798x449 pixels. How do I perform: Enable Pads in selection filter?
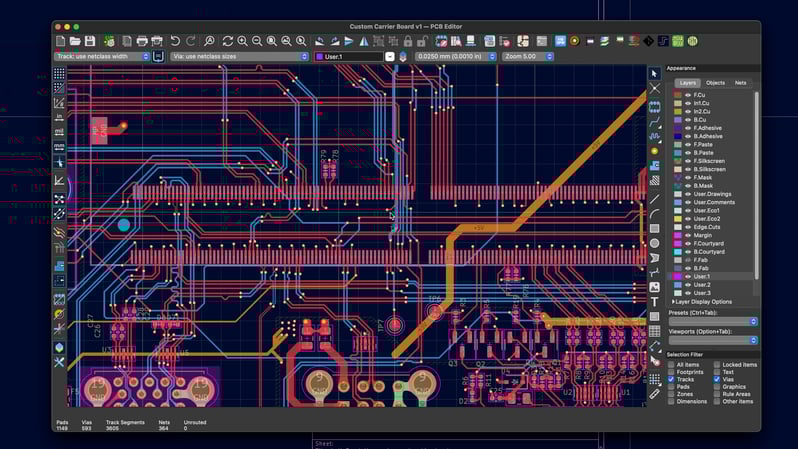pyautogui.click(x=671, y=387)
